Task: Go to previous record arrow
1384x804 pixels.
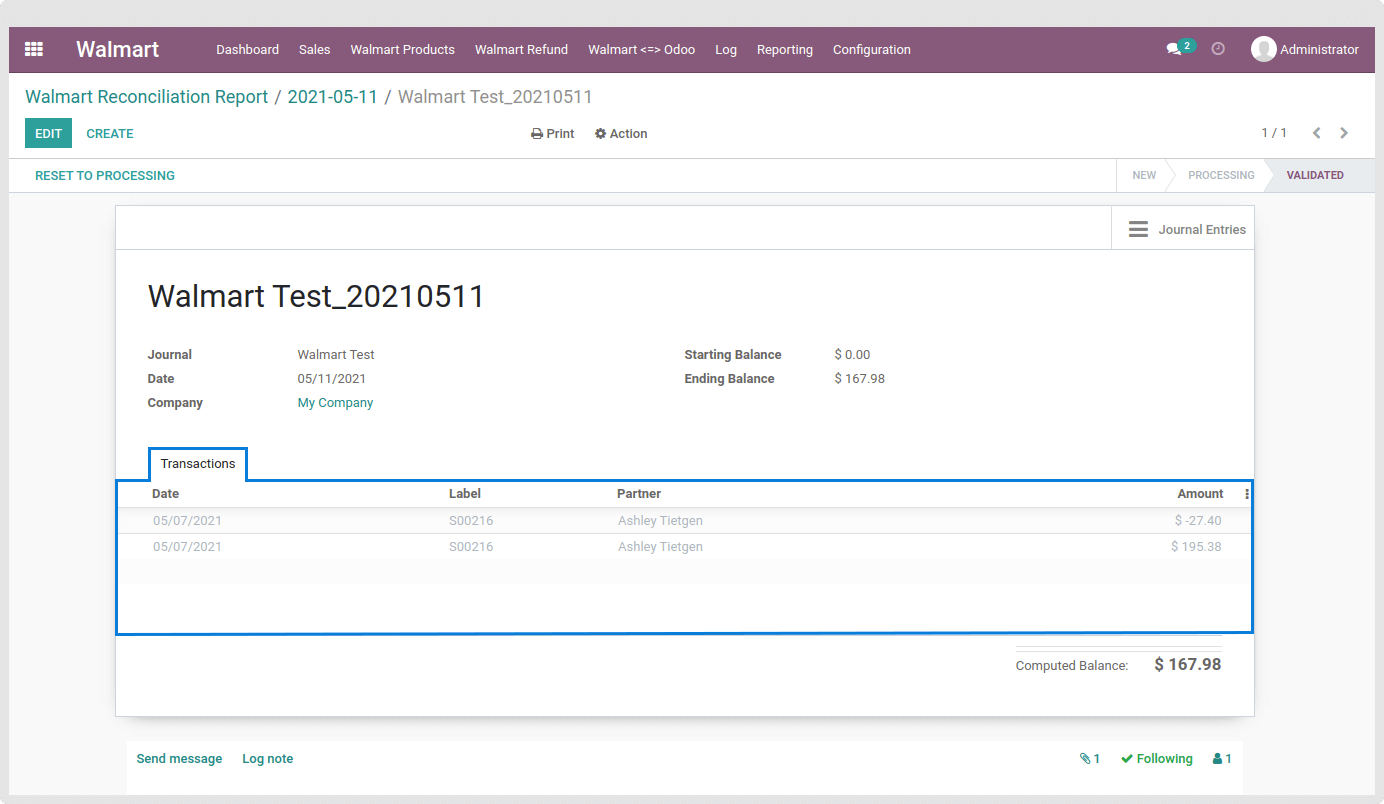Action: (1317, 133)
